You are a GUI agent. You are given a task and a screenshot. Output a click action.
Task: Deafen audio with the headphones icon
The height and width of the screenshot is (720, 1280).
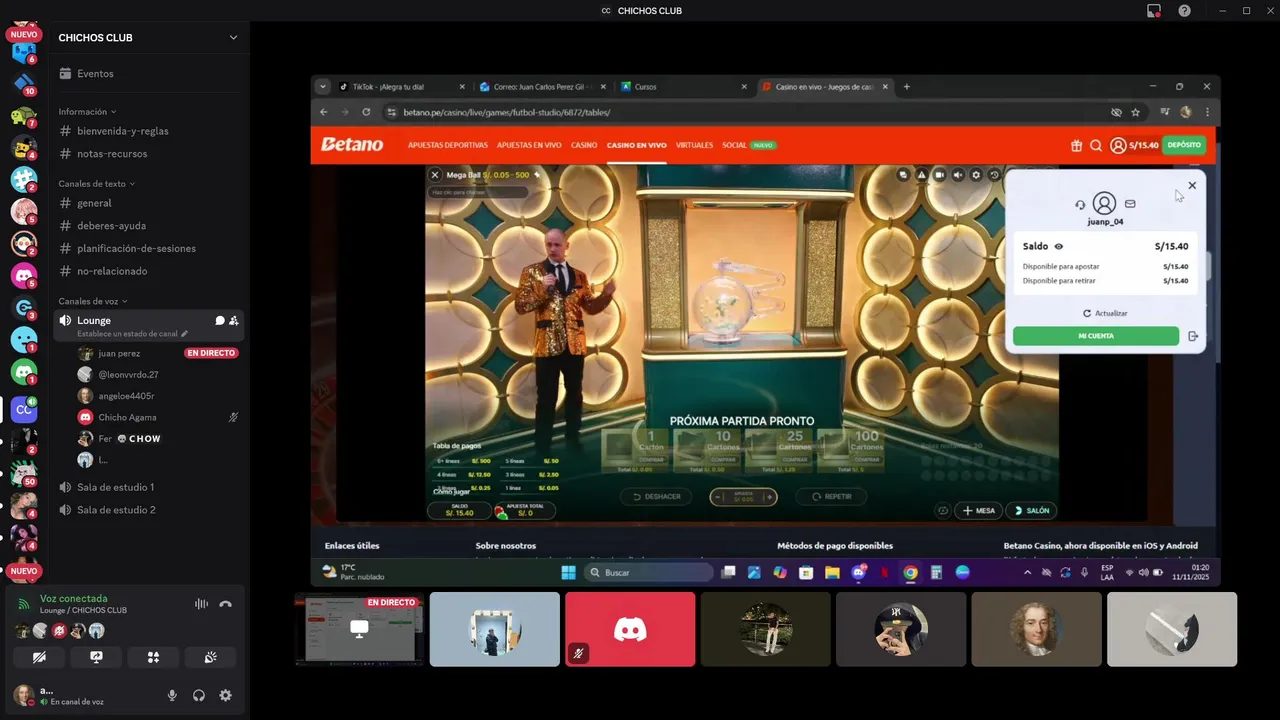point(199,695)
